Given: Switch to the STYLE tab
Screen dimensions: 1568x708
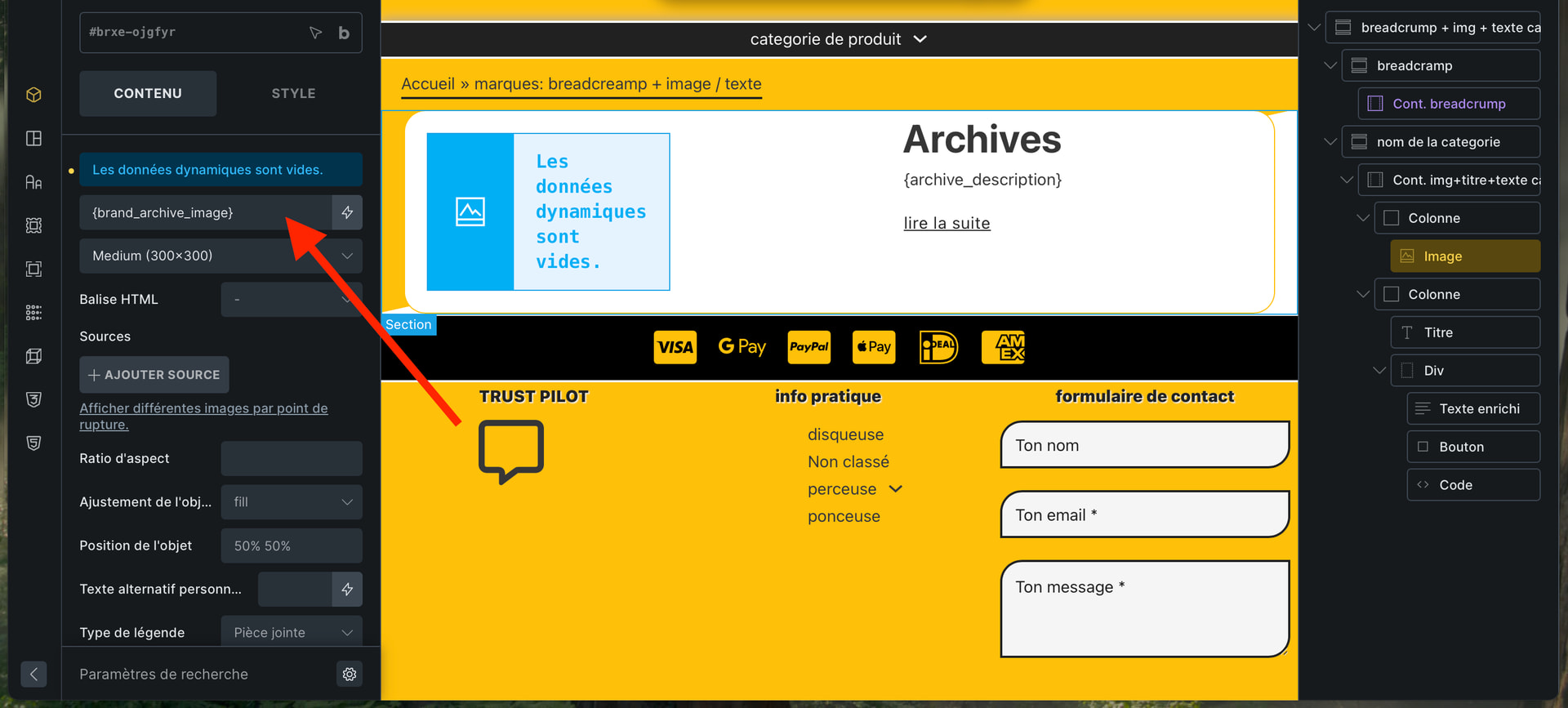Looking at the screenshot, I should [x=293, y=94].
